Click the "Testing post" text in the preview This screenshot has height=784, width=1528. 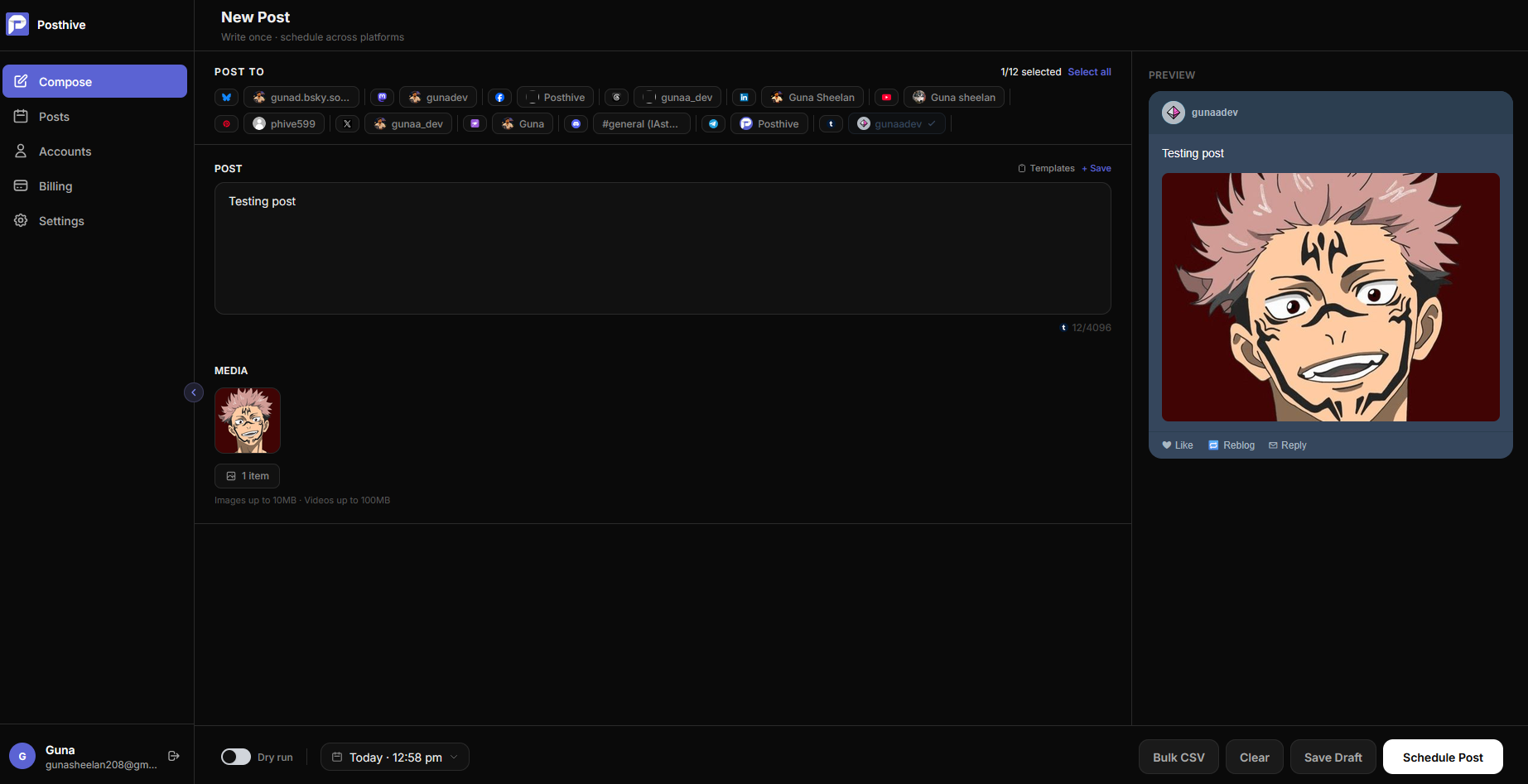coord(1193,153)
